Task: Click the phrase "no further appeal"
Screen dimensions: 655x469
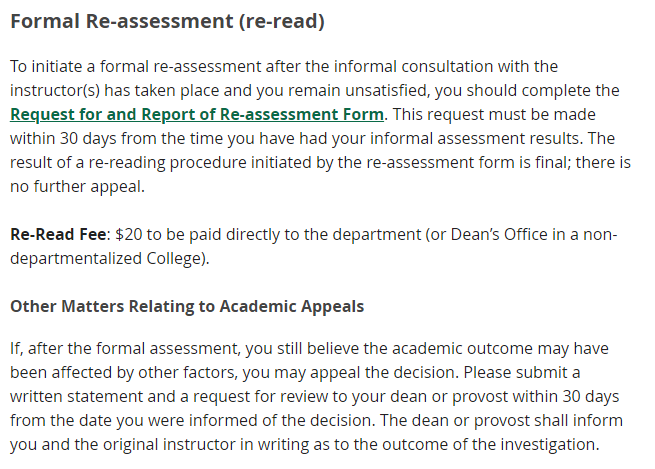Action: (75, 186)
